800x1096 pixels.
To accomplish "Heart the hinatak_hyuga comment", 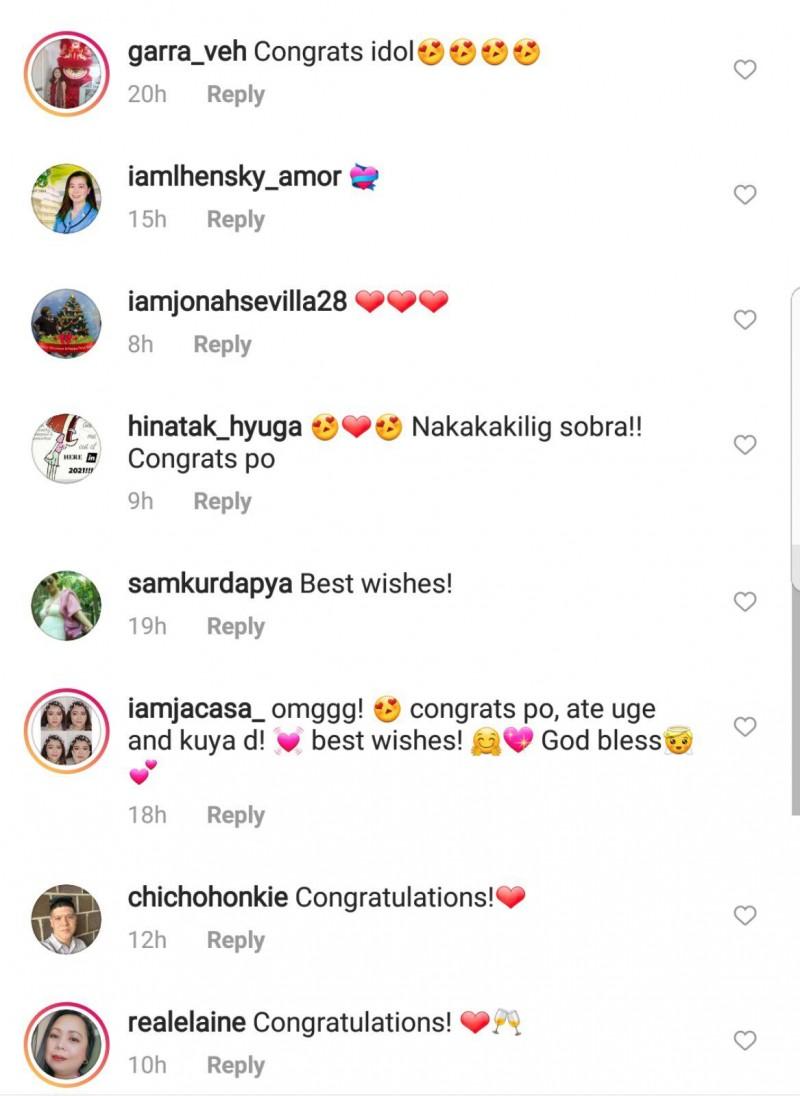I will 745,445.
